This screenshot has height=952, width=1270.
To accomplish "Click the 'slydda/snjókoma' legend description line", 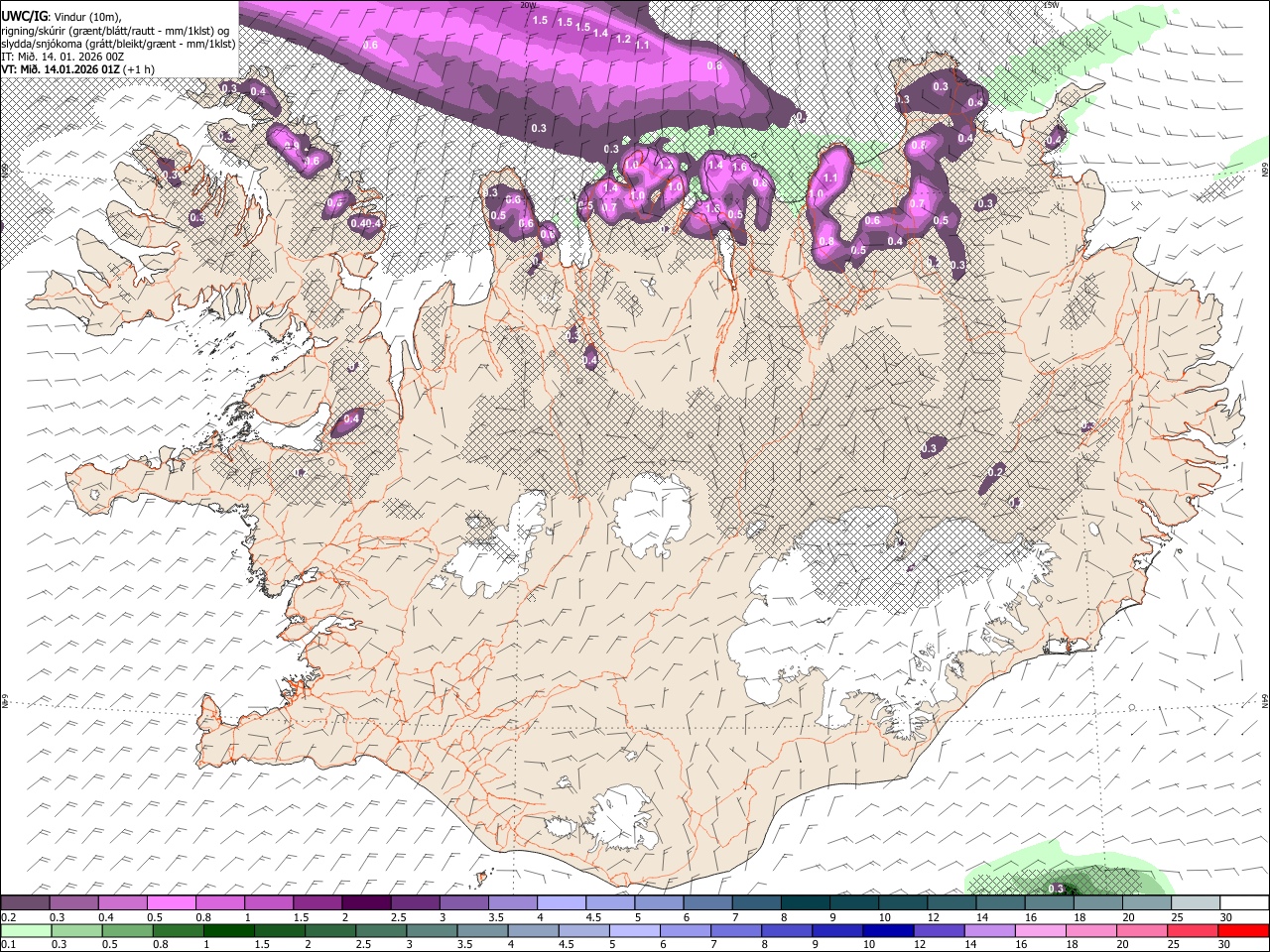I will pyautogui.click(x=118, y=44).
